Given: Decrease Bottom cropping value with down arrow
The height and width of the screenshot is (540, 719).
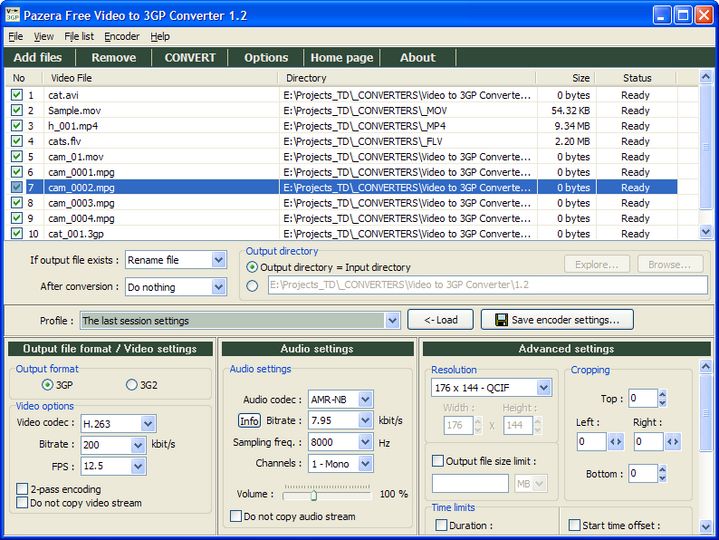Looking at the screenshot, I should [662, 478].
